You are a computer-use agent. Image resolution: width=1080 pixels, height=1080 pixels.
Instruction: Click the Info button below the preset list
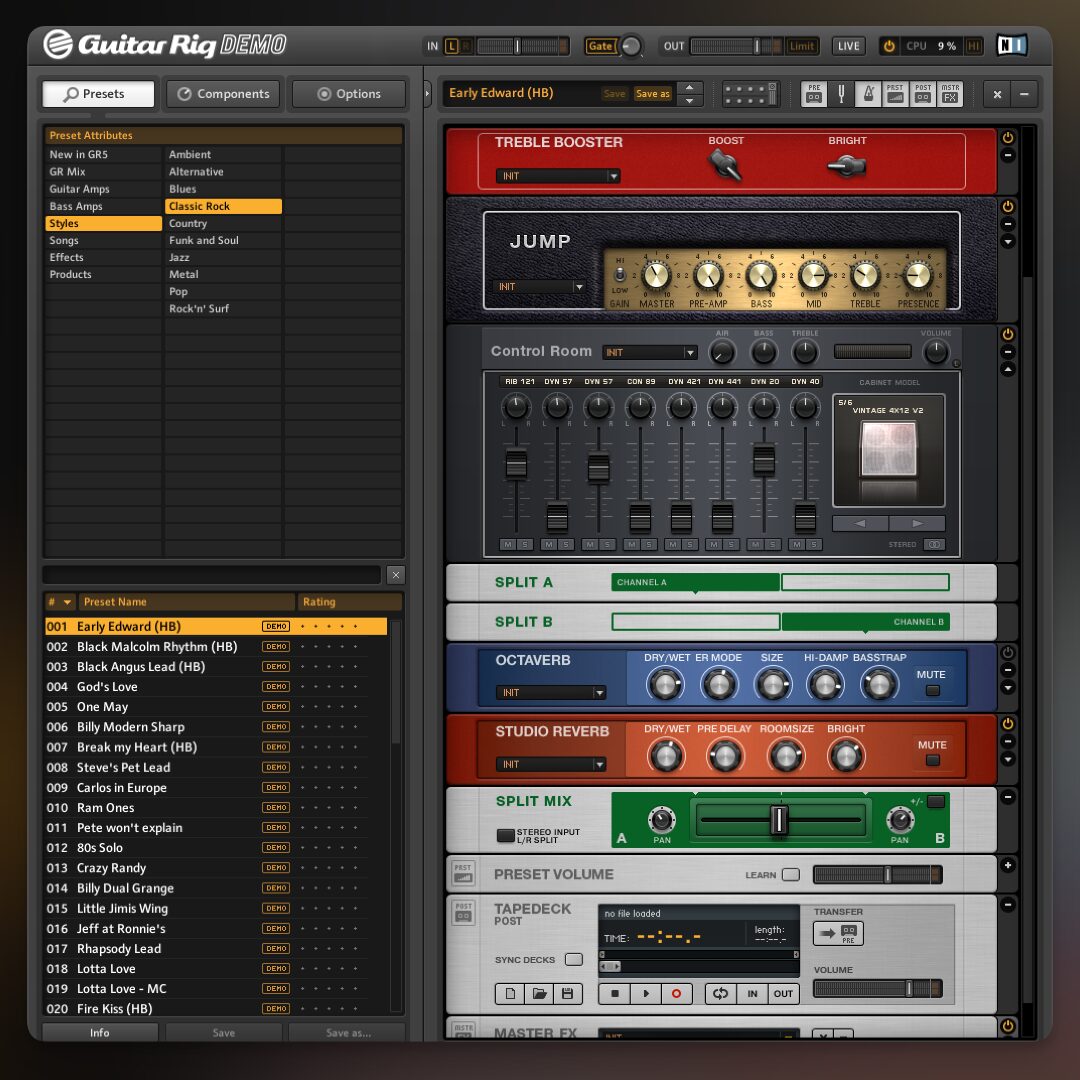click(100, 1033)
